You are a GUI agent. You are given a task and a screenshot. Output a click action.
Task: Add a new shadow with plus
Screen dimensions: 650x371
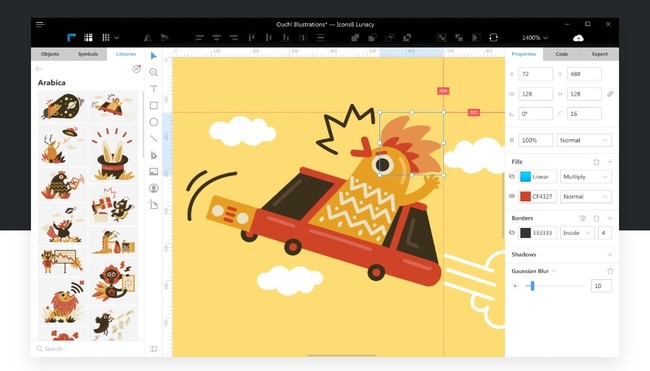(x=610, y=255)
